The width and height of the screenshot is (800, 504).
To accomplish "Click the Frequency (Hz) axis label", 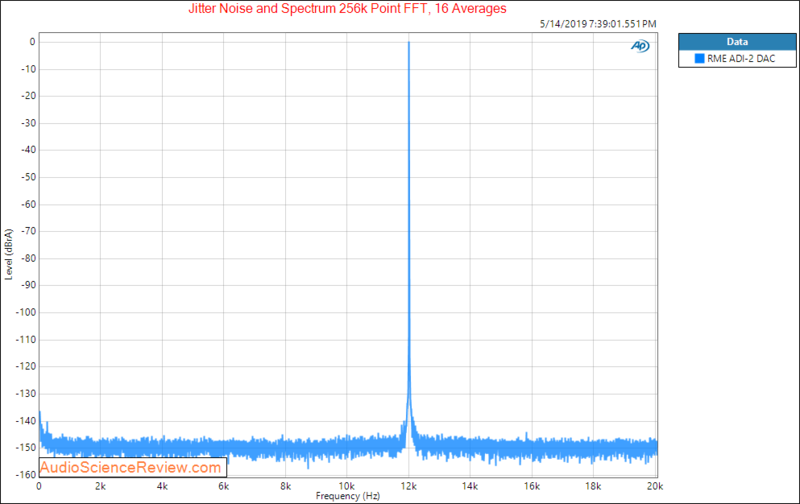I will coord(347,496).
